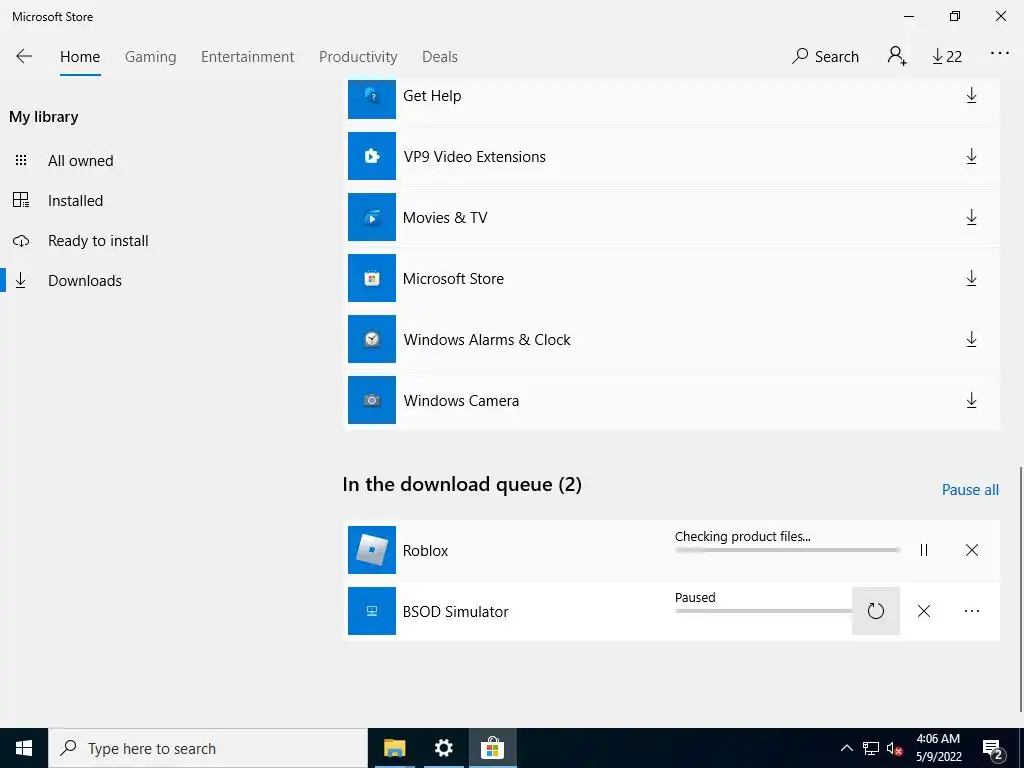1024x768 pixels.
Task: Click the Roblox app tile icon
Action: point(372,550)
